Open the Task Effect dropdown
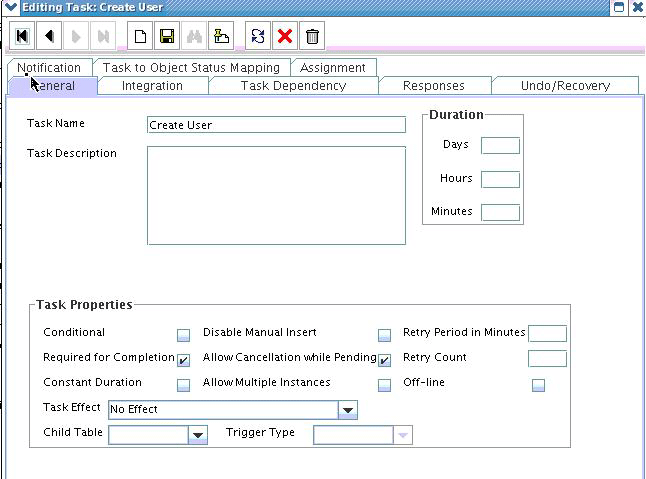This screenshot has width=646, height=479. 348,410
